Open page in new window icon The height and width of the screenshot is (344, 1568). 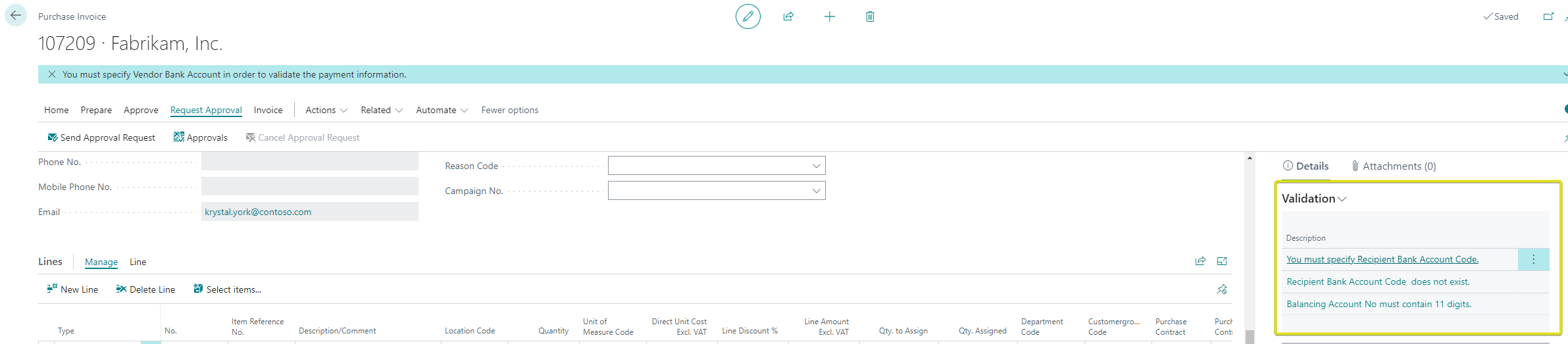click(1548, 16)
